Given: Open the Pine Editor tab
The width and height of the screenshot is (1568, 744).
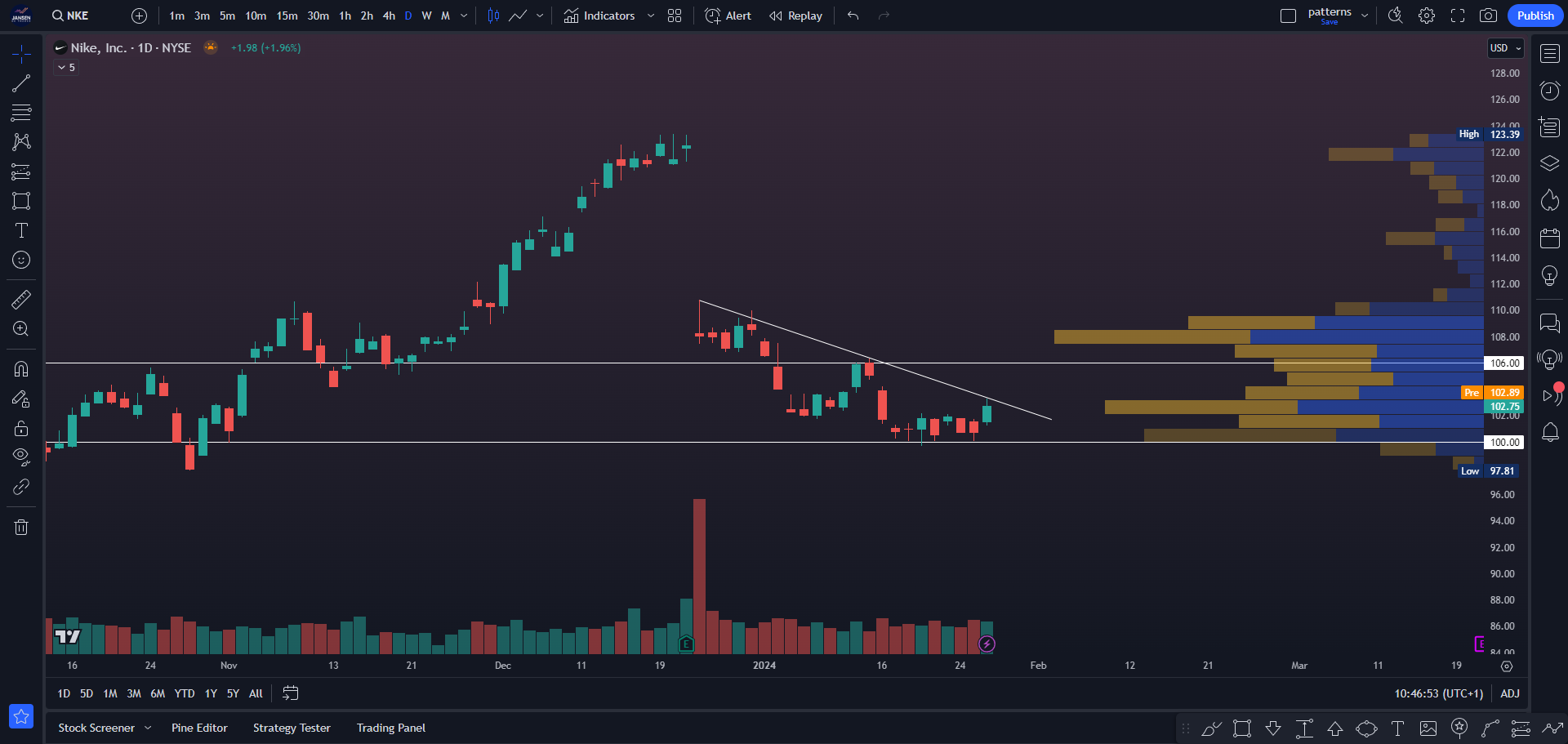Looking at the screenshot, I should (x=199, y=728).
